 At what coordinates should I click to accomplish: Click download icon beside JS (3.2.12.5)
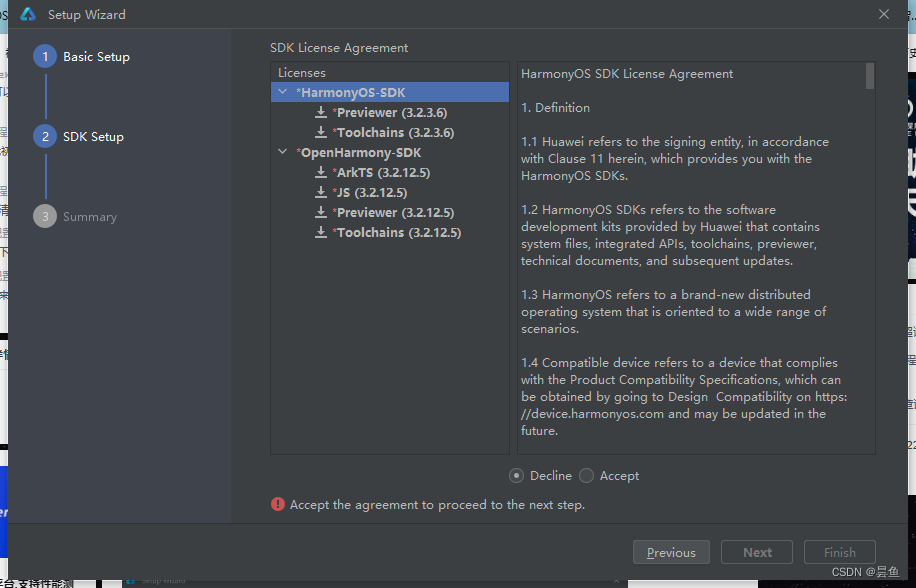(x=321, y=192)
